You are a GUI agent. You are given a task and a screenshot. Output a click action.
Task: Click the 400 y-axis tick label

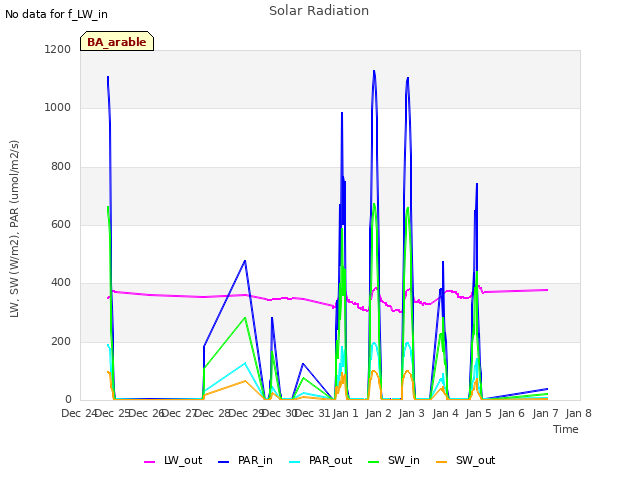61,283
